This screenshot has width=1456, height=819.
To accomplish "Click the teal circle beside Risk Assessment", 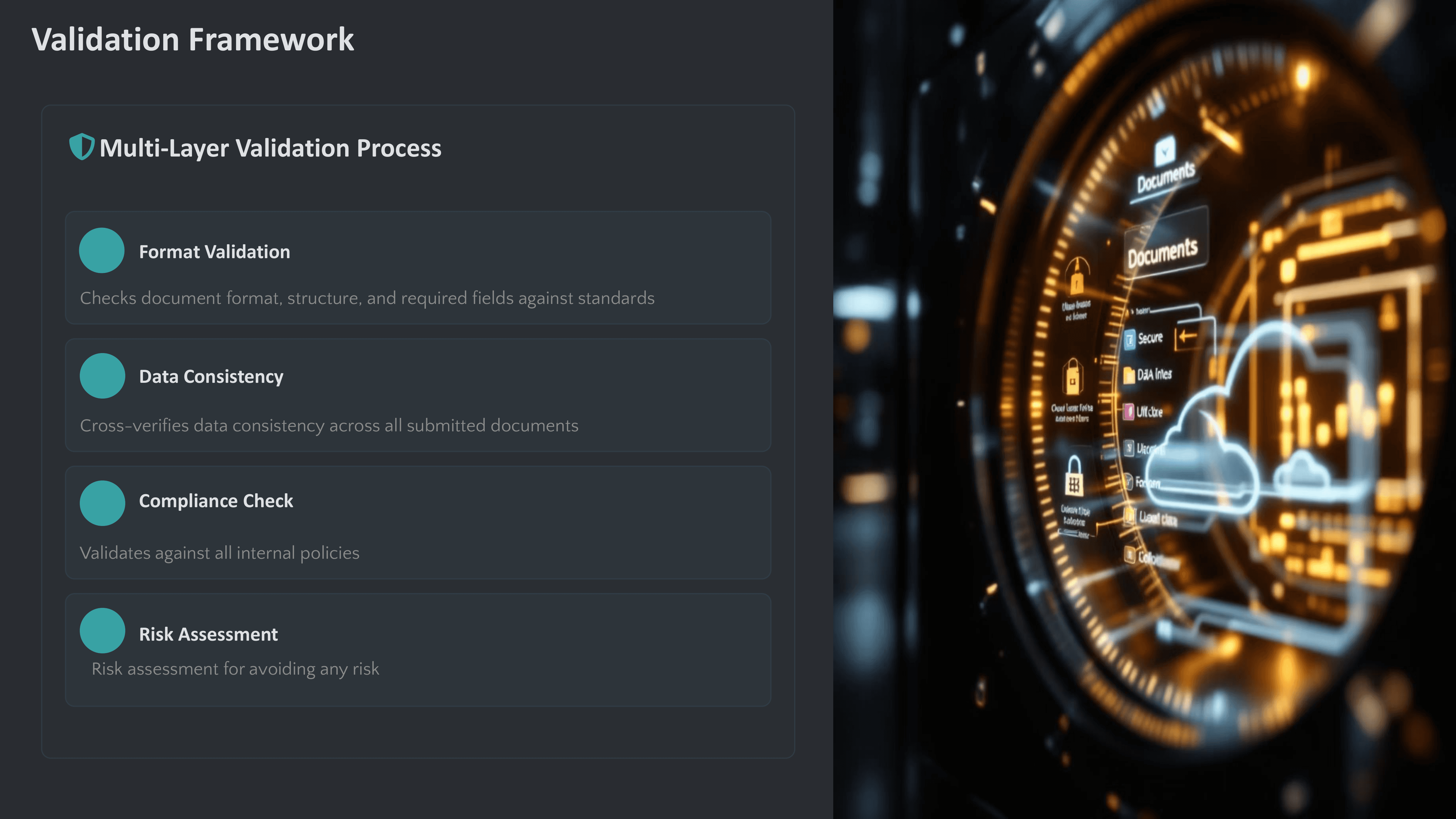I will pyautogui.click(x=102, y=631).
